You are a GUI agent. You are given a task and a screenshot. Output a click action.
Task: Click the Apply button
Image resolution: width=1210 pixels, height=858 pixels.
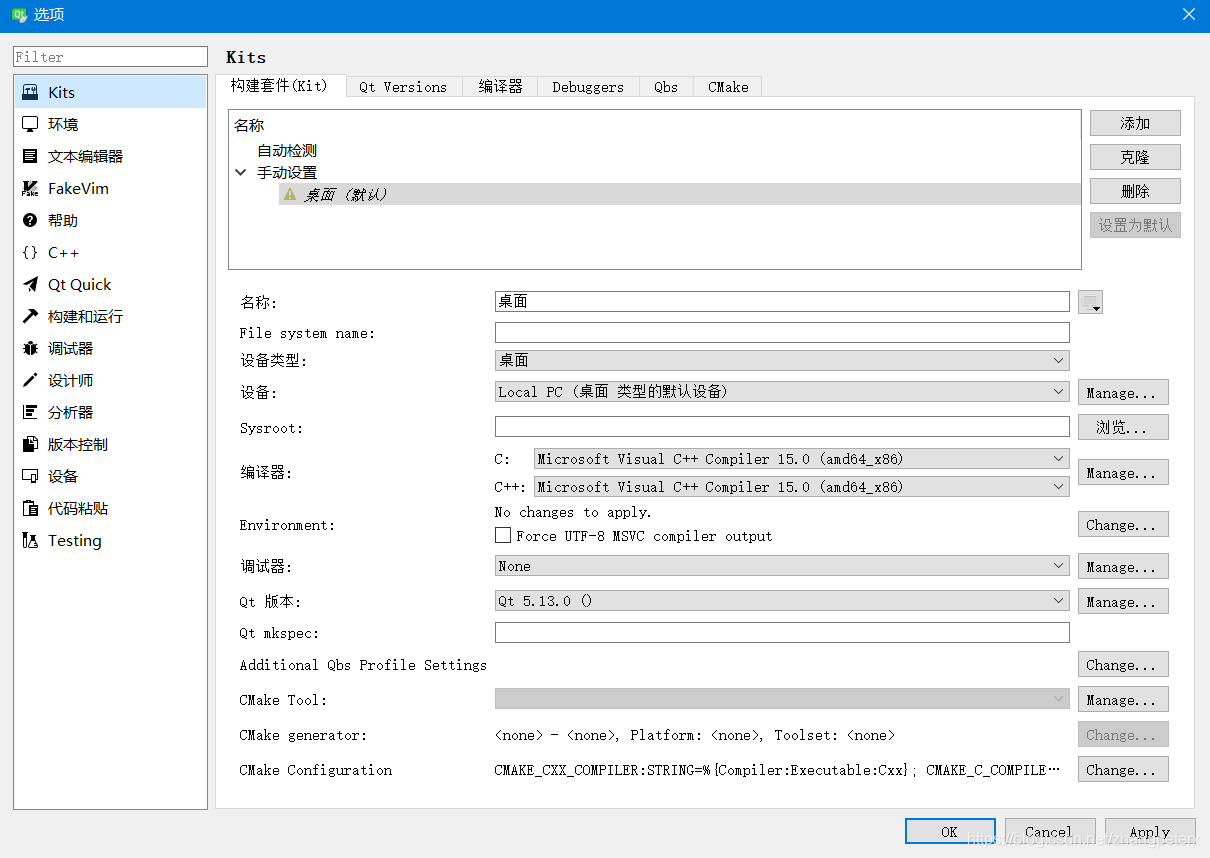point(1149,831)
